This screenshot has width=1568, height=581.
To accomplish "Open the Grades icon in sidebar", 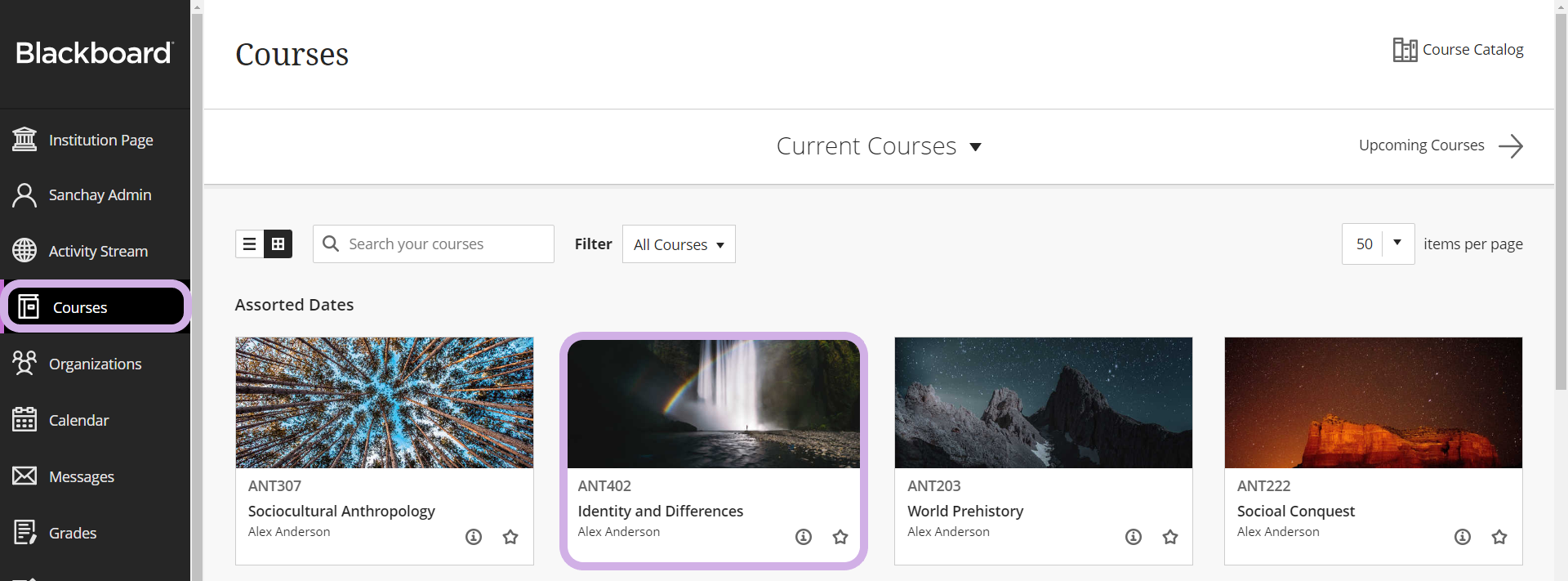I will (24, 532).
